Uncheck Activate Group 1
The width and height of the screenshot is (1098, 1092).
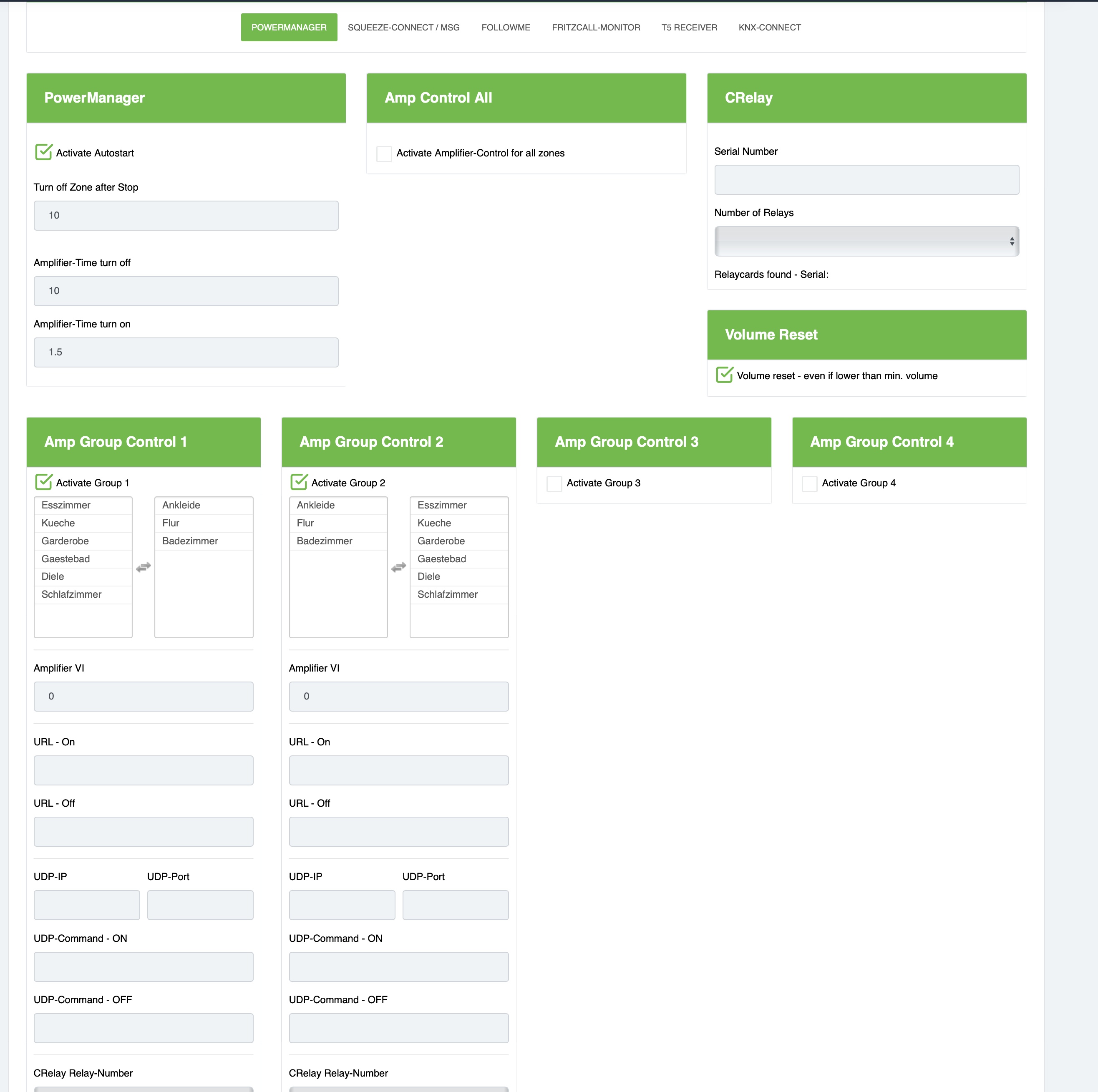(44, 482)
